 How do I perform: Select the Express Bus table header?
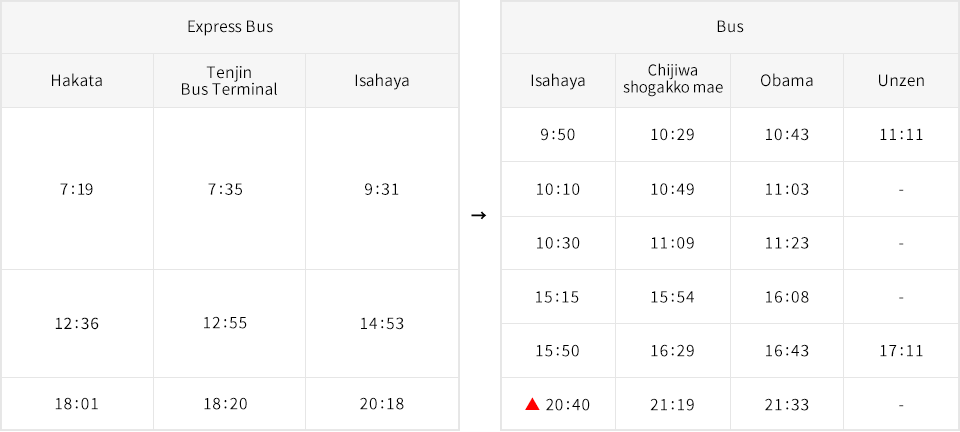click(x=230, y=27)
